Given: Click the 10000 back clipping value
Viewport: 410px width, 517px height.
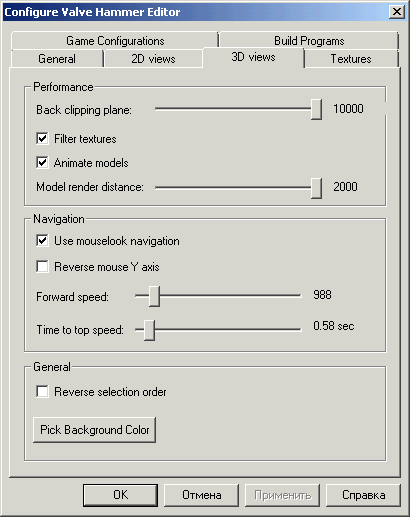Looking at the screenshot, I should (x=348, y=109).
